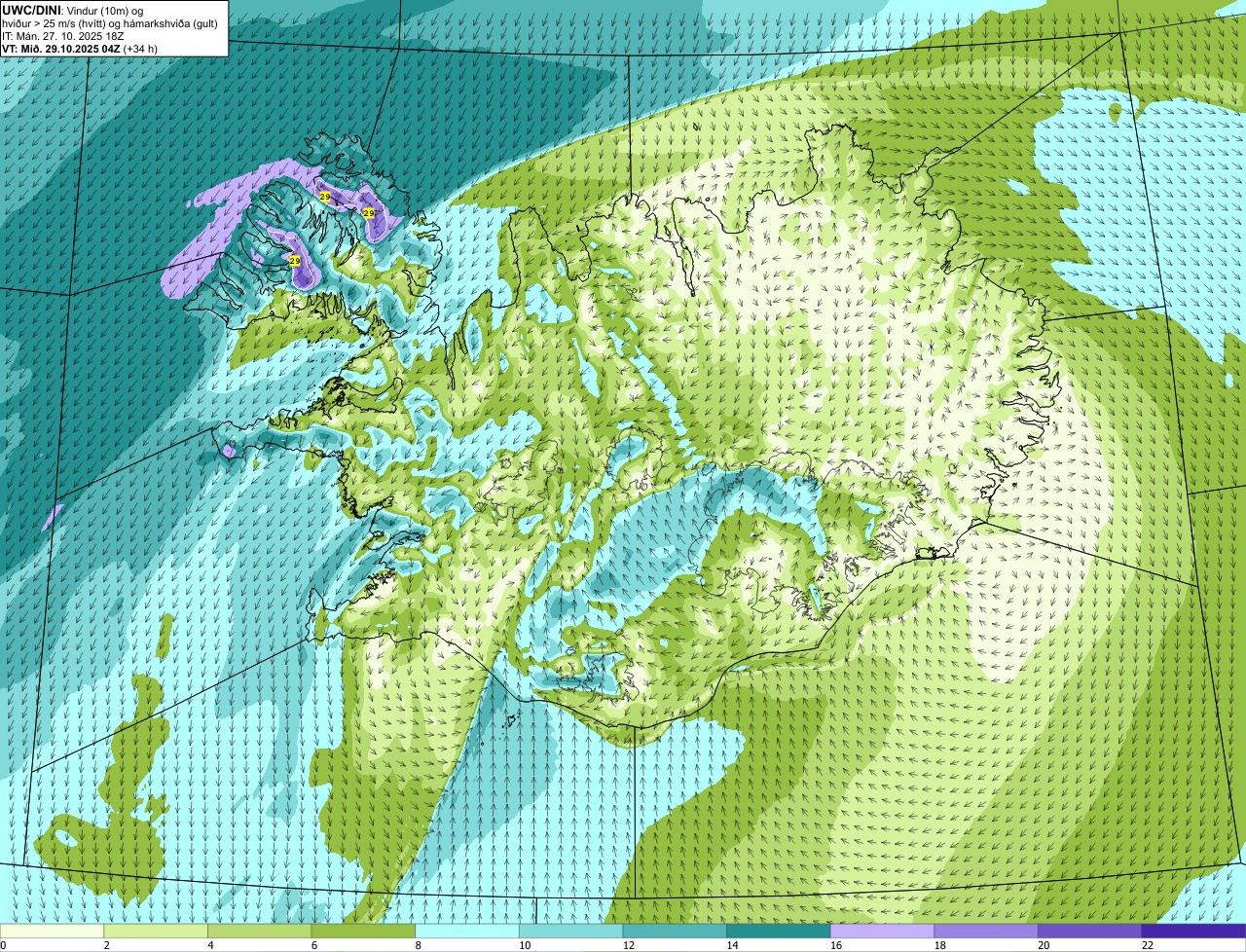Select the lavender 16–18 m/s legend swatch
The image size is (1246, 952).
point(882,931)
